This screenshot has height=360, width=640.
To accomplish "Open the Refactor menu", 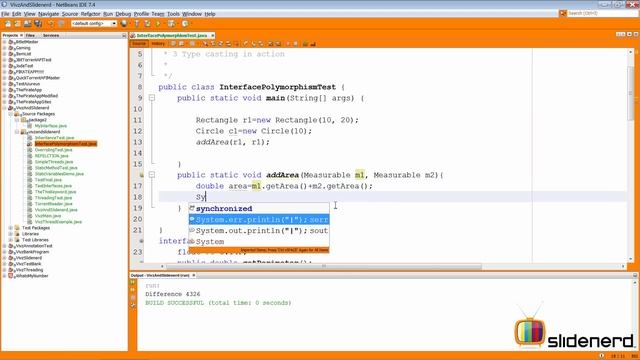I will coord(91,14).
